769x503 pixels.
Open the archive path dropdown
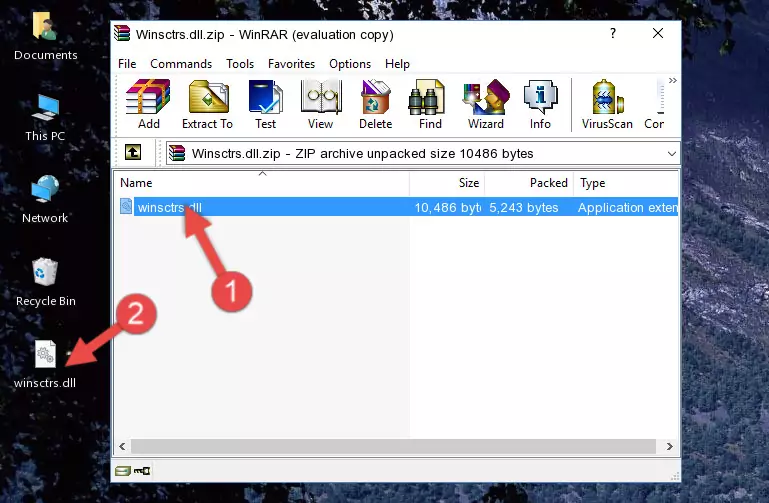coord(671,153)
